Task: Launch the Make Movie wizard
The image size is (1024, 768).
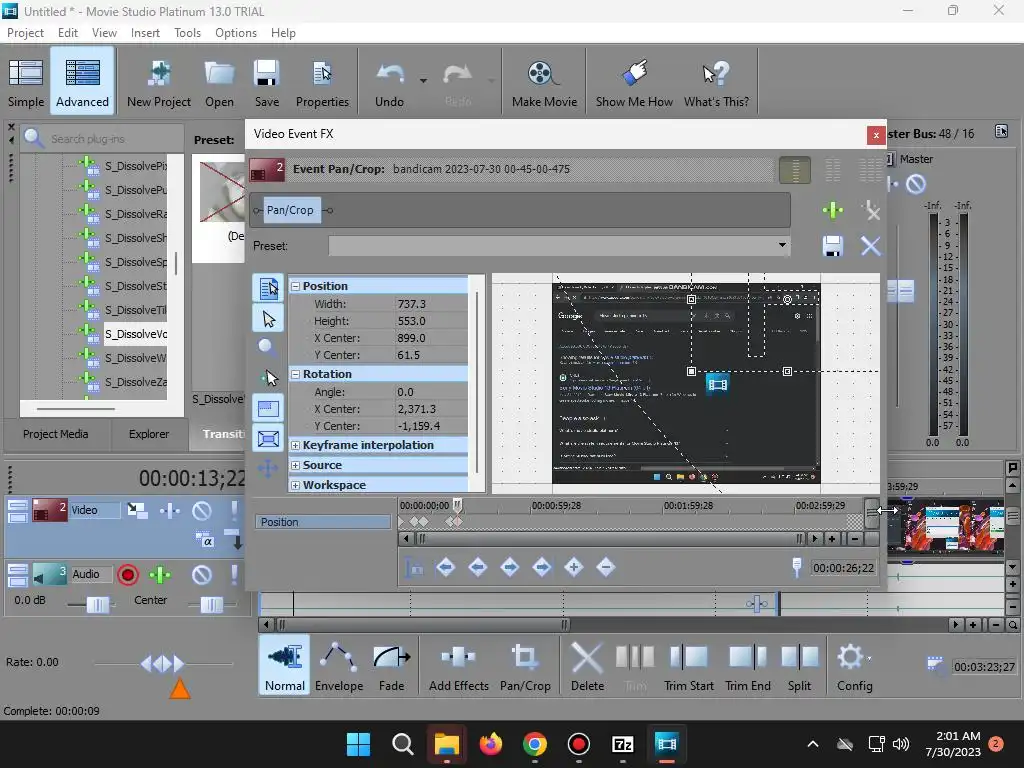Action: 544,83
